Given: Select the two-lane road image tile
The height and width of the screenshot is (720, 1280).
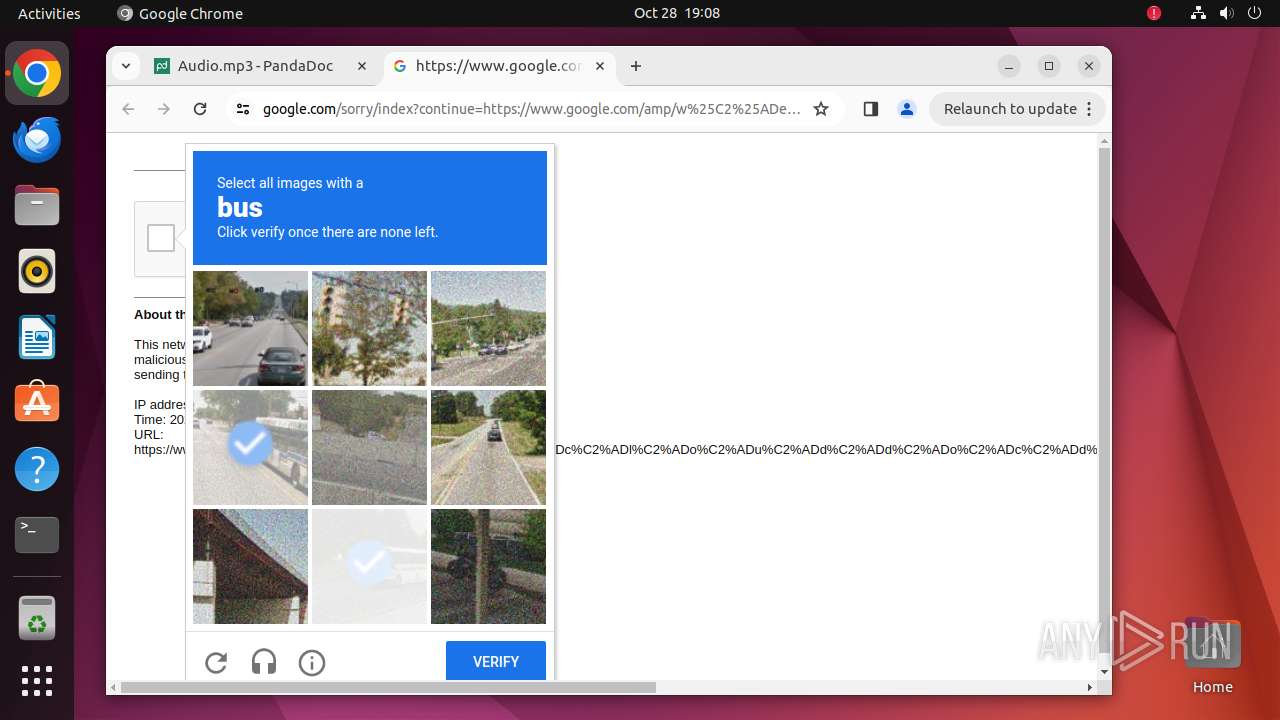Looking at the screenshot, I should click(488, 447).
